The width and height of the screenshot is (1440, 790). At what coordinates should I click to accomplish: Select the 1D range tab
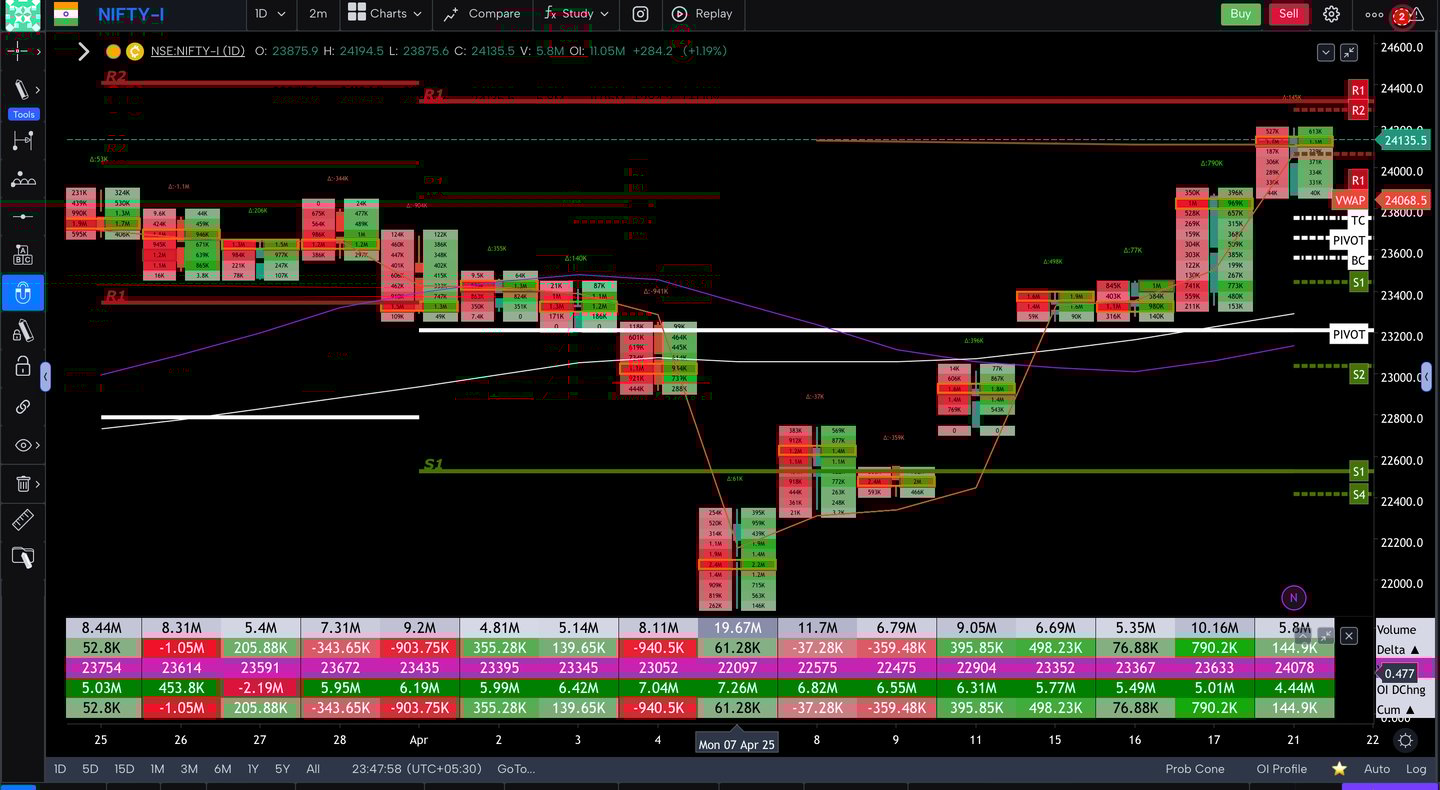tap(60, 769)
